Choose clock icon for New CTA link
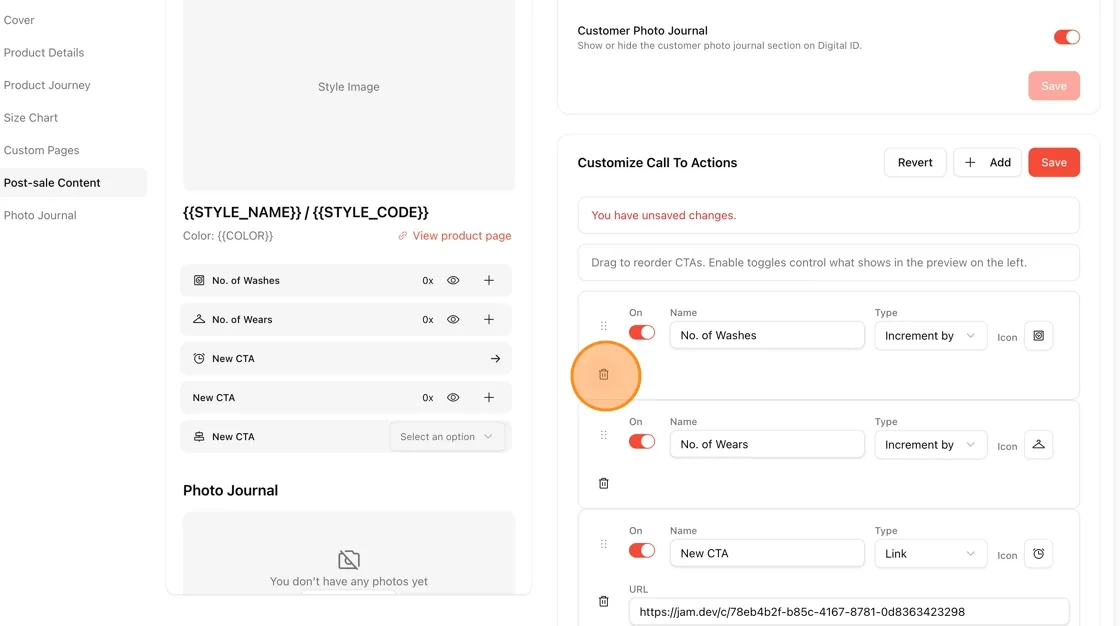This screenshot has width=1120, height=626. 1039,554
